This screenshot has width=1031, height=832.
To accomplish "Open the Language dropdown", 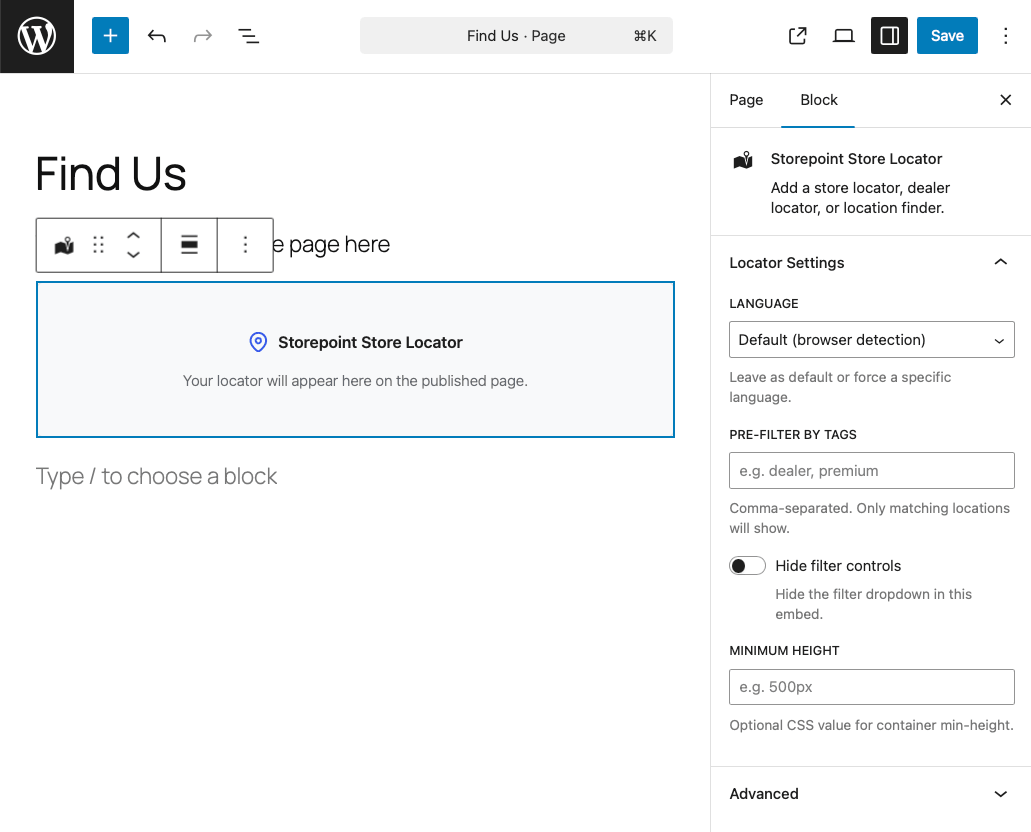I will pos(871,339).
